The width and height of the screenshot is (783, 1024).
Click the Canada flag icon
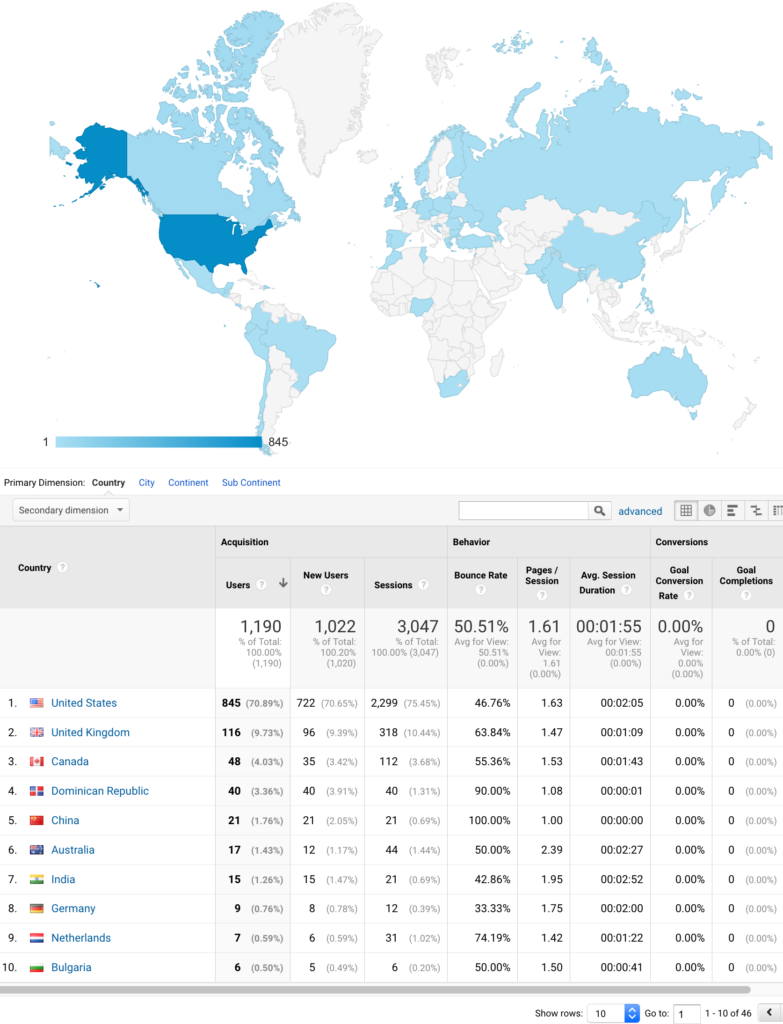click(37, 761)
